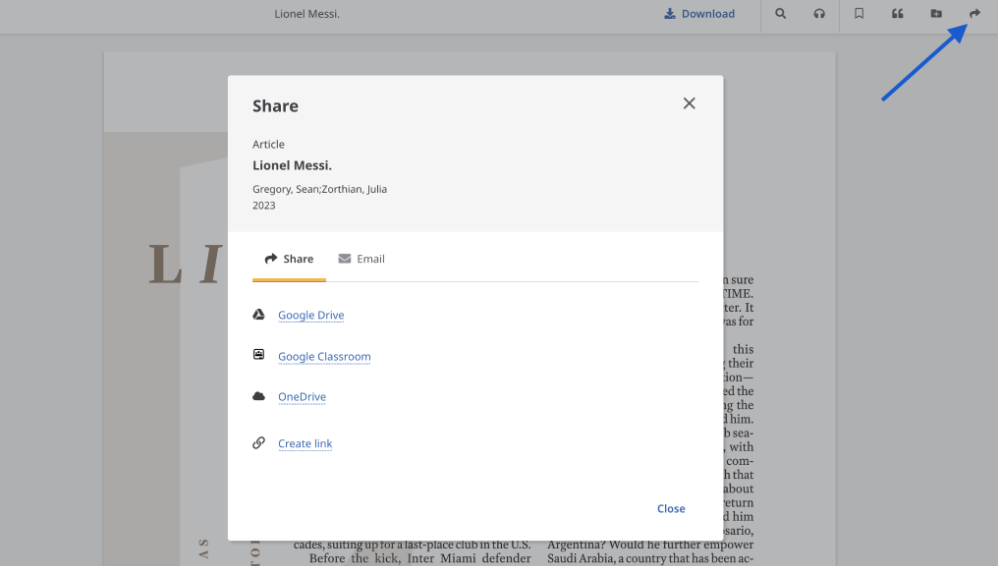Click the chain link icon
The height and width of the screenshot is (566, 998).
[258, 442]
